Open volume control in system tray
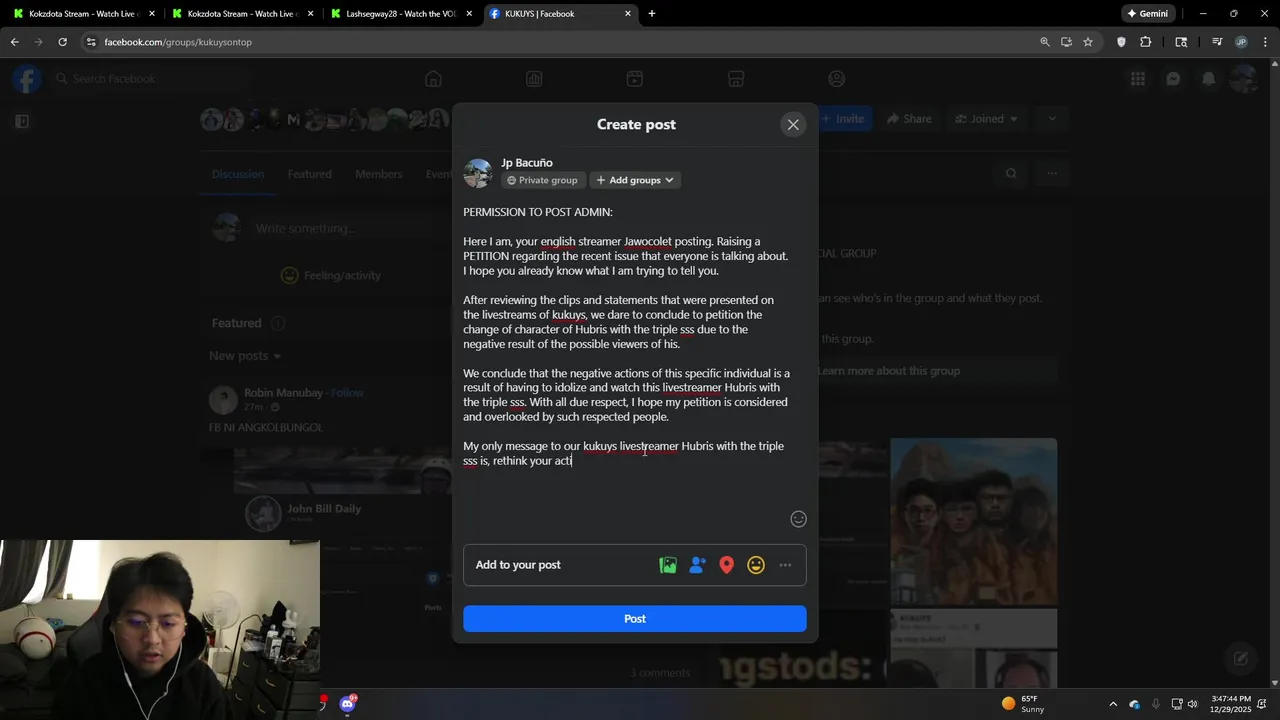This screenshot has height=720, width=1280. [x=1192, y=704]
